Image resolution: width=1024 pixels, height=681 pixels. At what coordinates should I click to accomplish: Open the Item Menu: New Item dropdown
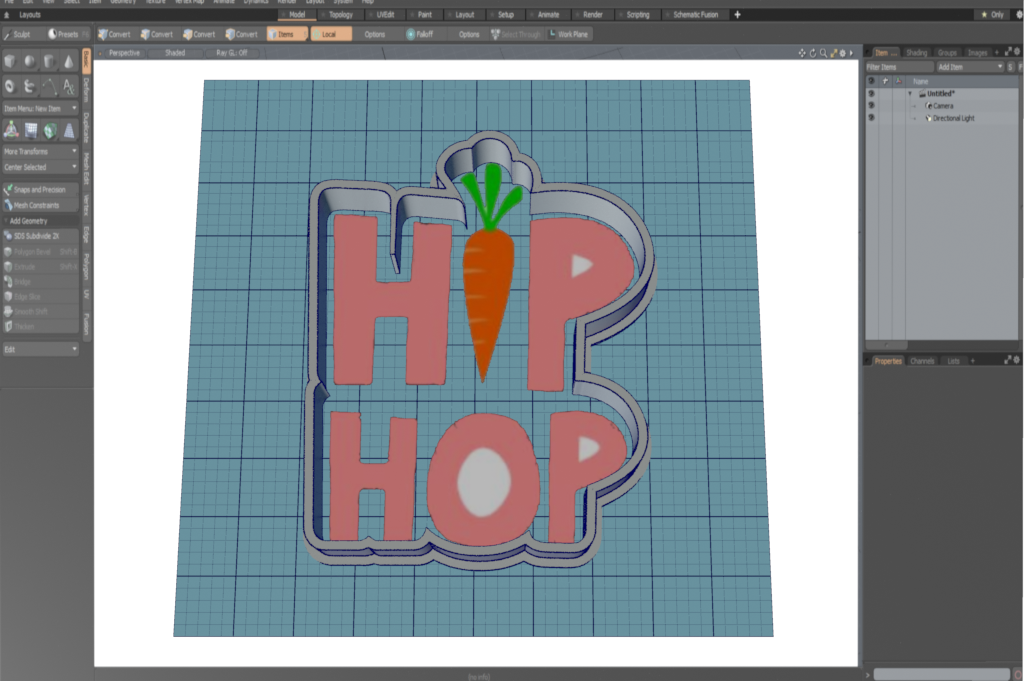[x=40, y=108]
